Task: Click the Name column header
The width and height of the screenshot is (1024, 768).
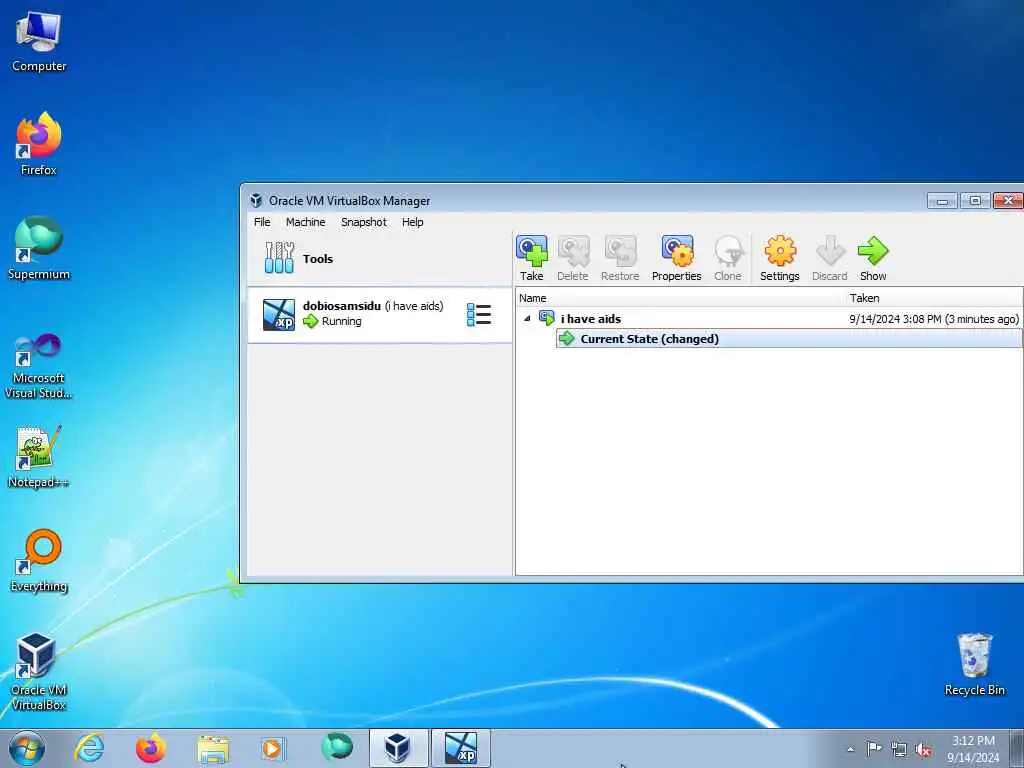Action: [x=680, y=298]
